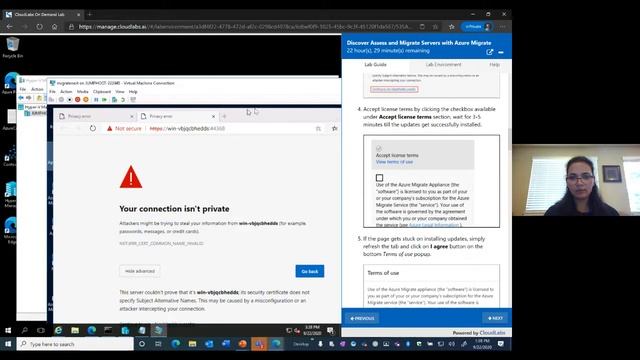The image size is (640, 360).
Task: Close the first Privacy error tab
Action: tap(131, 116)
